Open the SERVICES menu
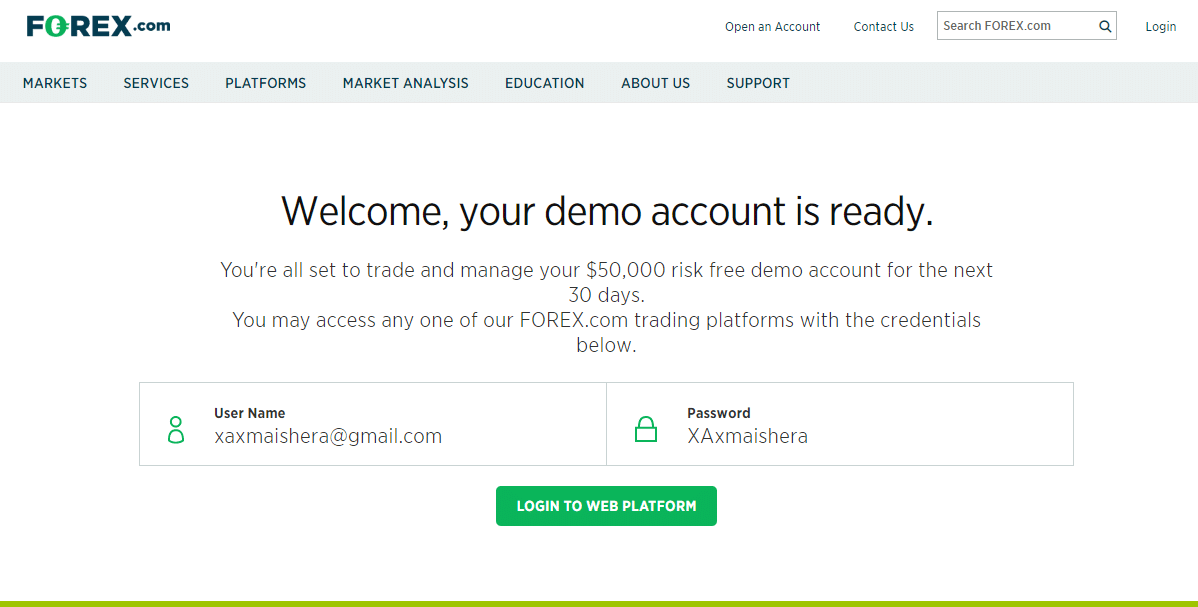The image size is (1198, 607). click(x=156, y=83)
